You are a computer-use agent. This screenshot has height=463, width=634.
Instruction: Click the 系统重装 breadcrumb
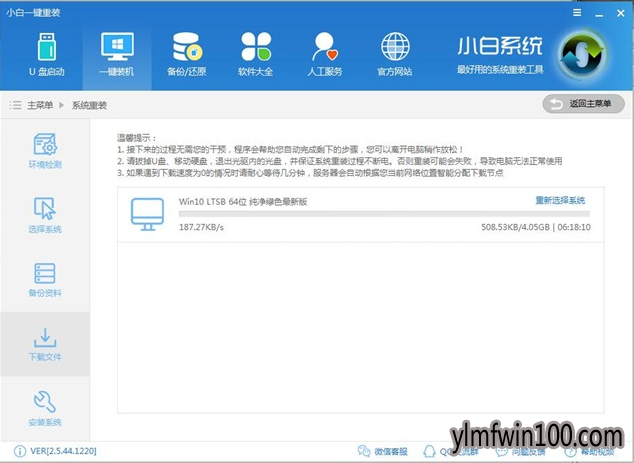click(x=89, y=106)
